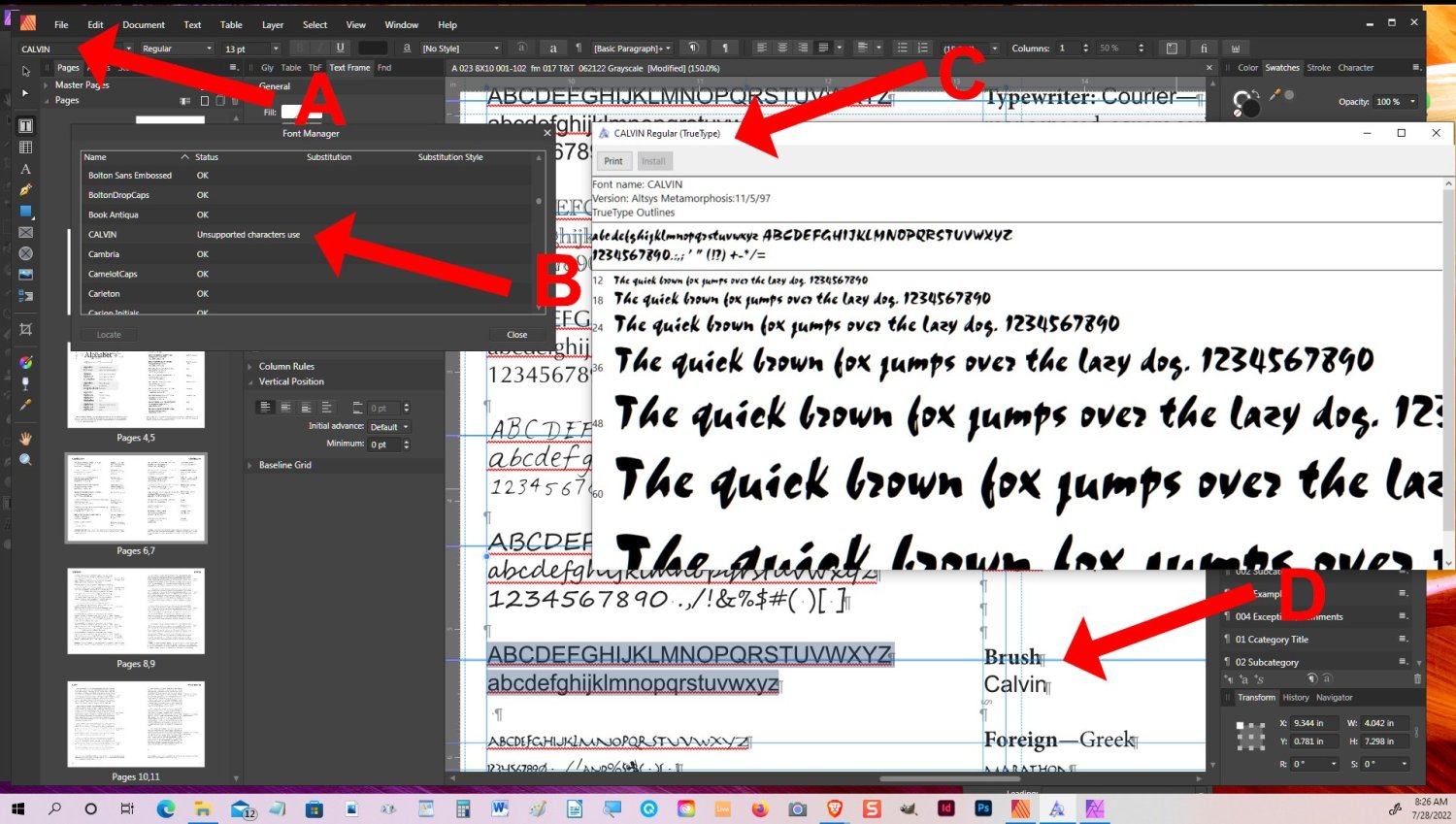Toggle italic formatting
This screenshot has height=824, width=1456.
click(319, 48)
